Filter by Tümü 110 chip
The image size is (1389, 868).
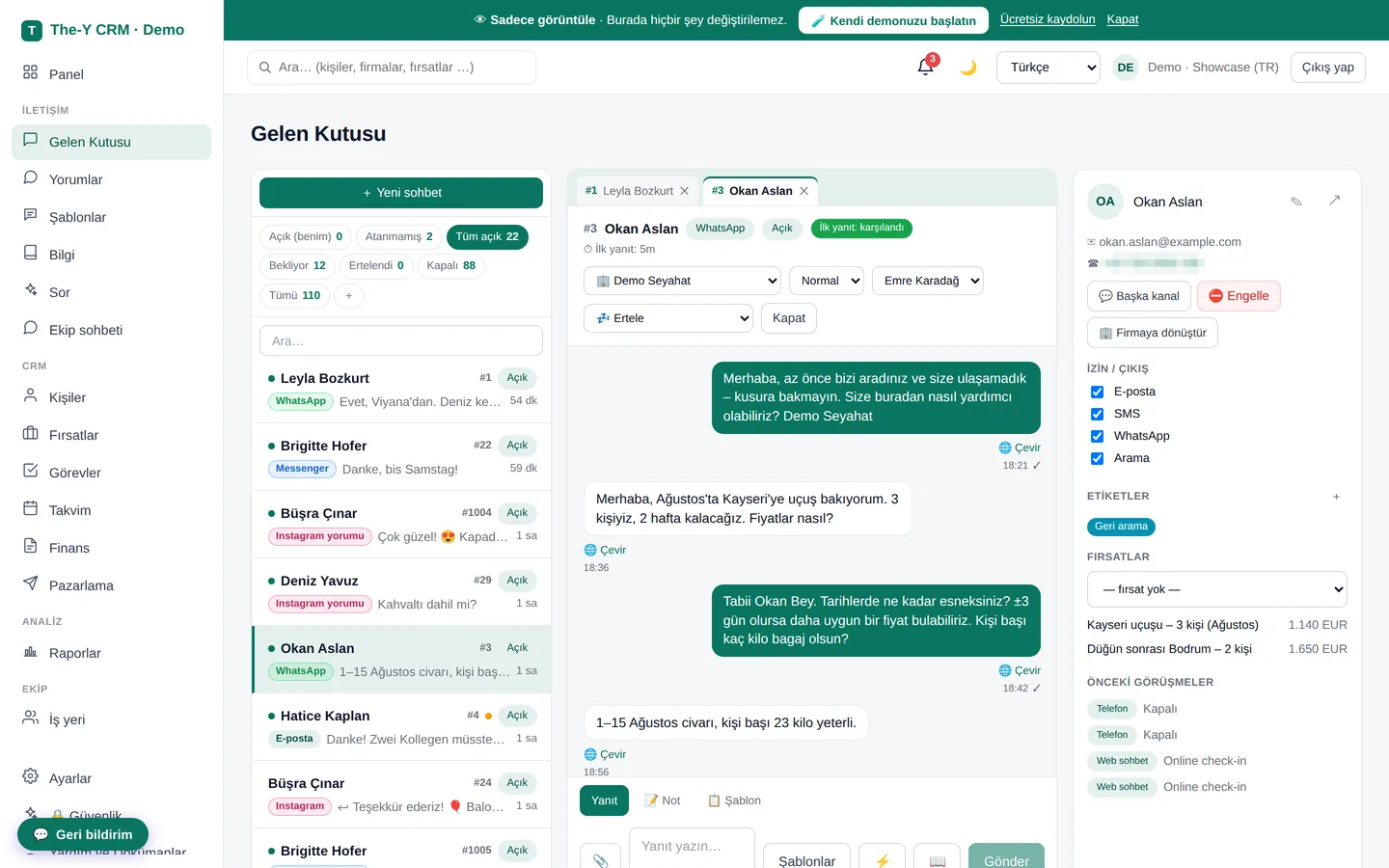tap(294, 295)
